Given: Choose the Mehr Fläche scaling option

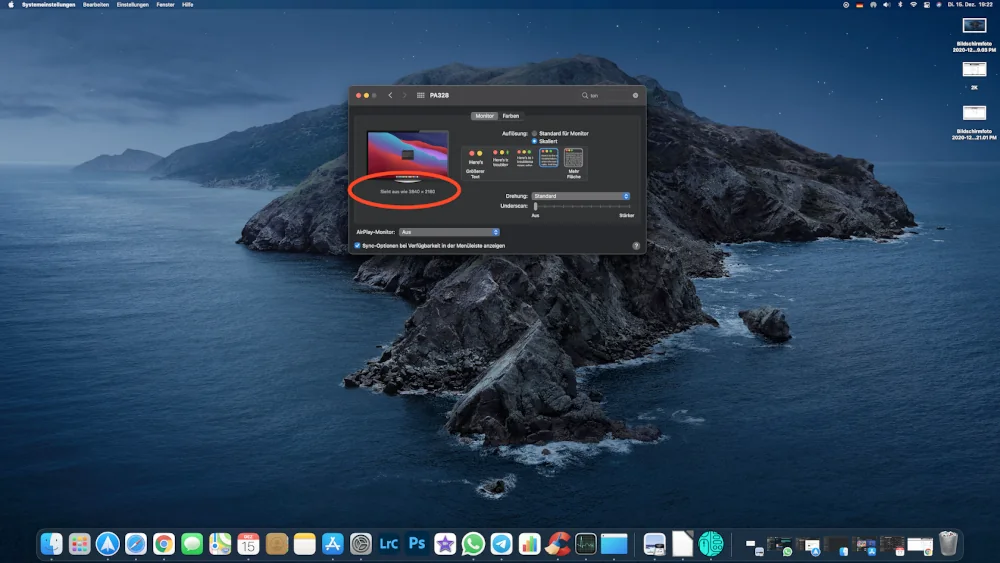Looking at the screenshot, I should coord(573,163).
